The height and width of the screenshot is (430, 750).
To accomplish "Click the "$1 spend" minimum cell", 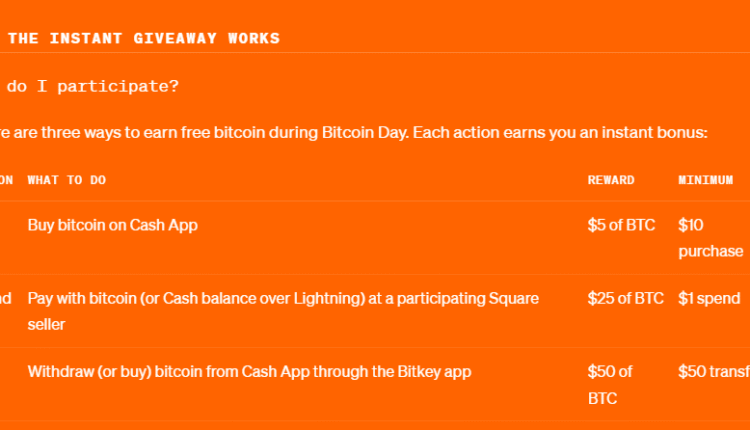I will click(709, 298).
